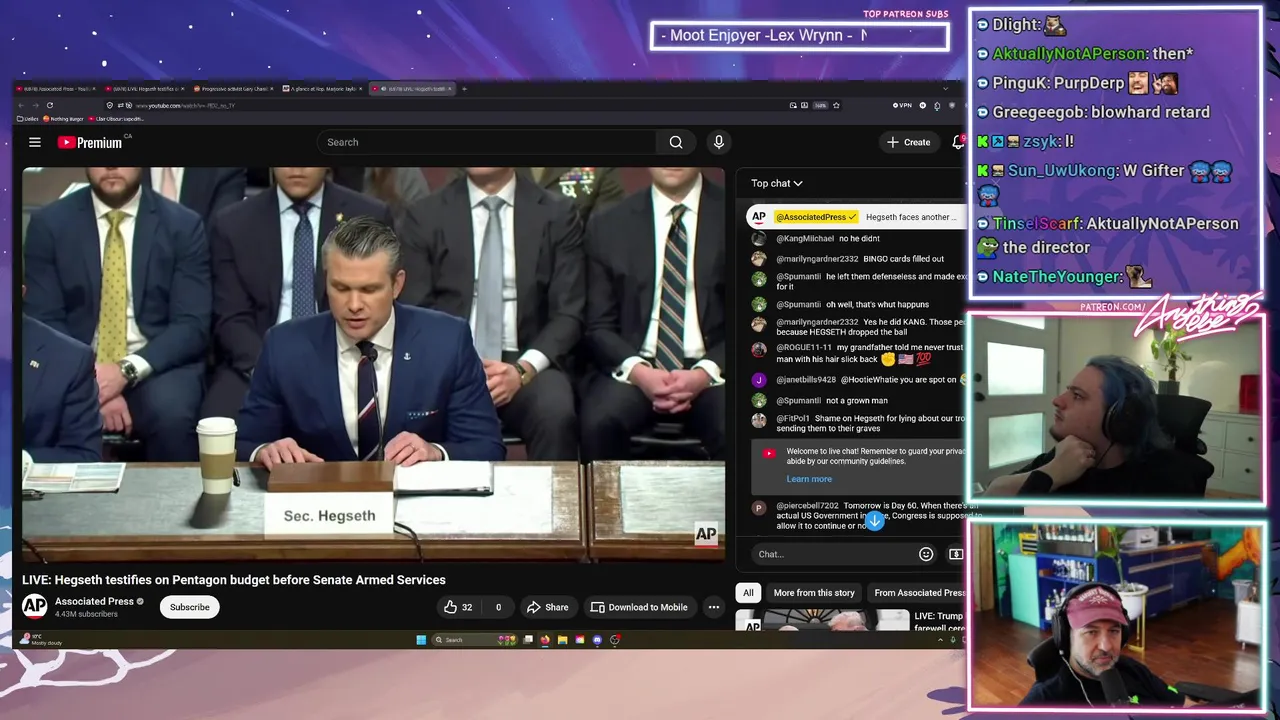Click the Create button
This screenshot has height=720, width=1280.
tap(908, 142)
